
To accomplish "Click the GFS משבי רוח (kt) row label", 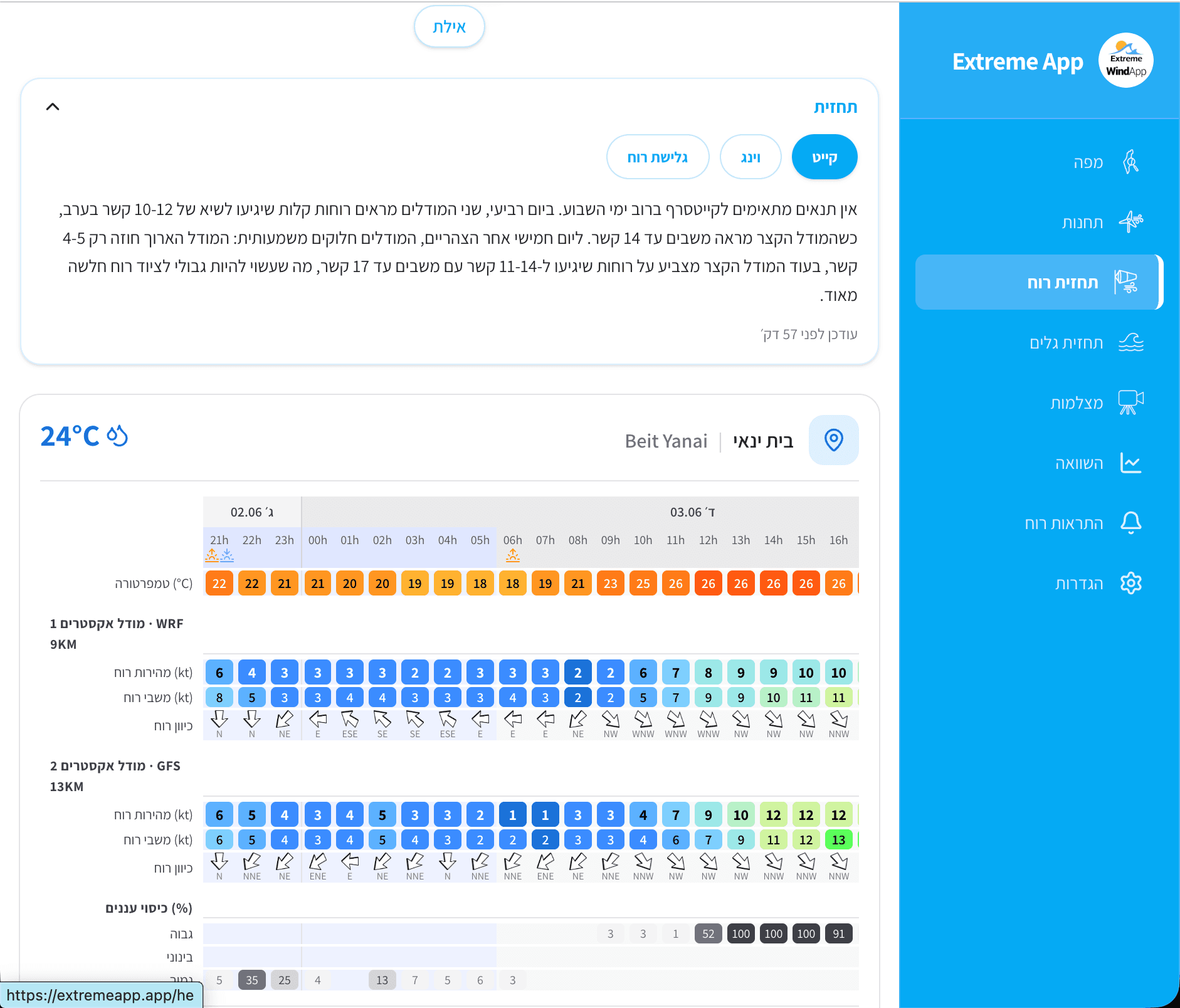I will point(158,840).
